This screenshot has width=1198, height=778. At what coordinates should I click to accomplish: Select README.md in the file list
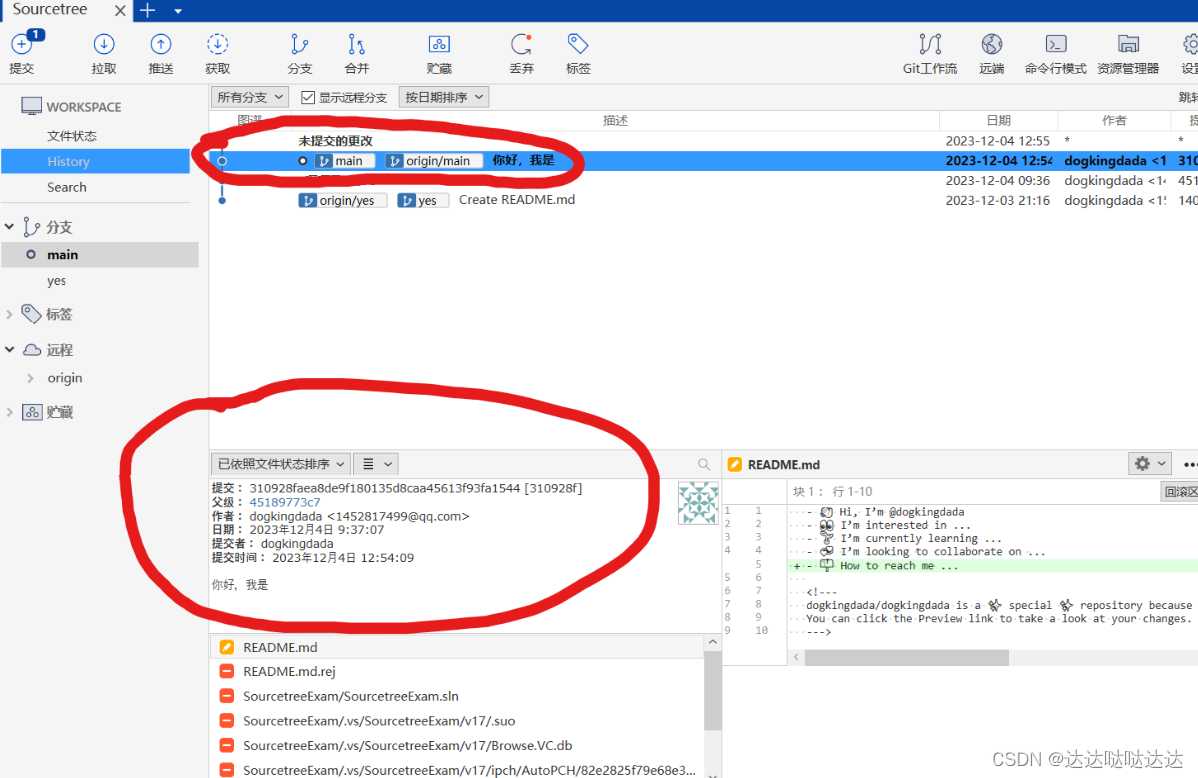click(457, 647)
